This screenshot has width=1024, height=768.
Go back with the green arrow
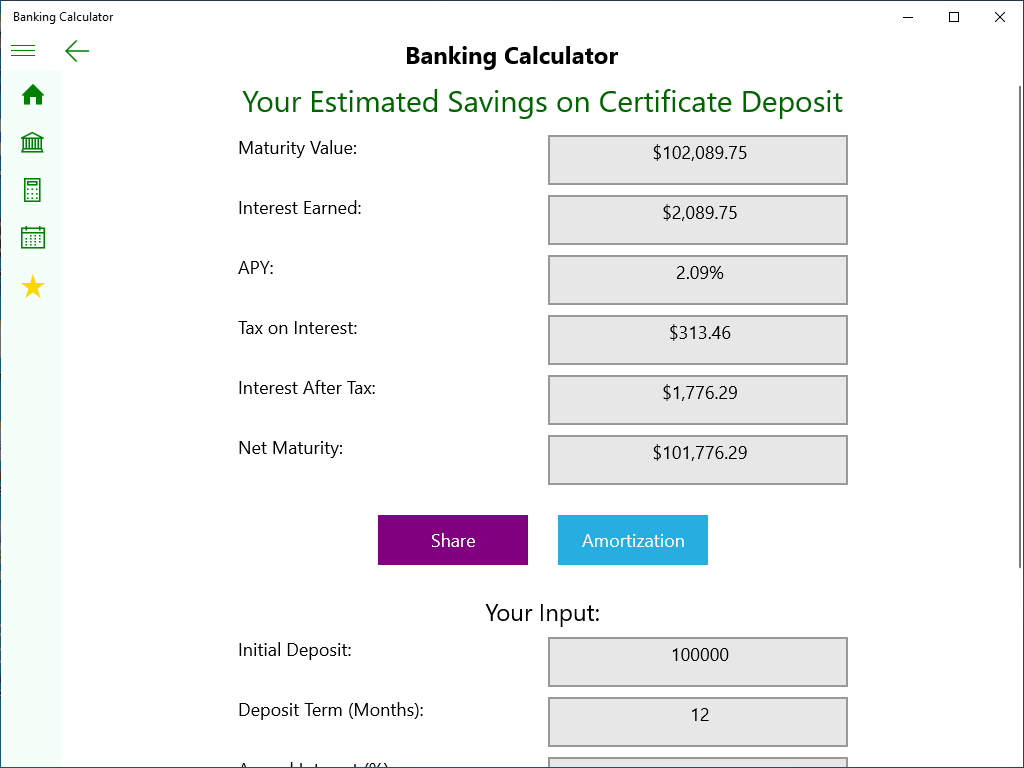[x=77, y=51]
